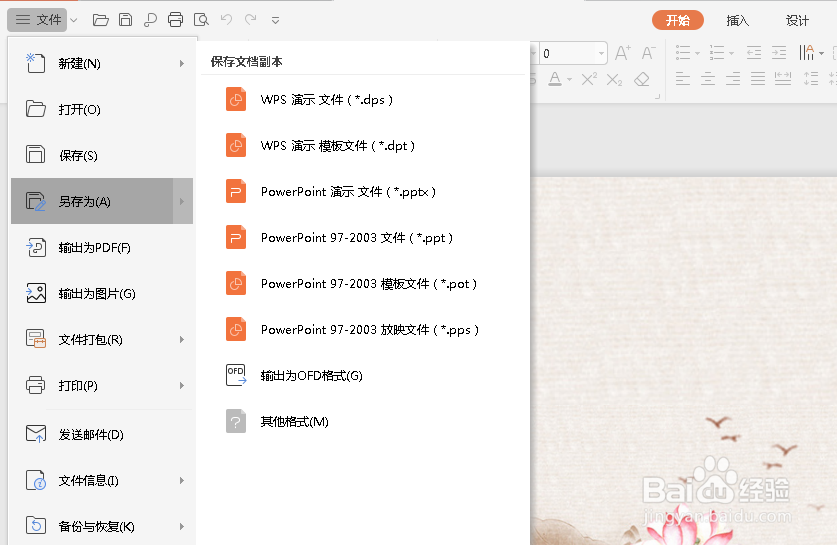Image resolution: width=837 pixels, height=545 pixels.
Task: Expand the 文件信息(I) submenu arrow
Action: pyautogui.click(x=182, y=480)
